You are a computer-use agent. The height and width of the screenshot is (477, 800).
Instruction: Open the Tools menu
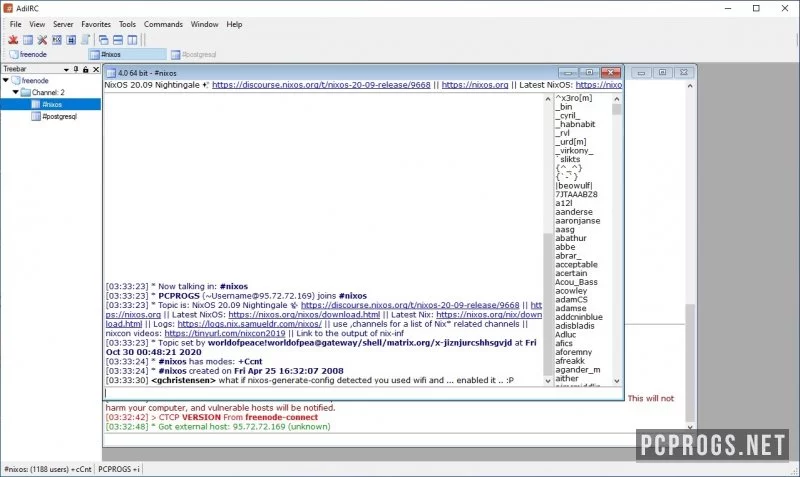pyautogui.click(x=127, y=24)
